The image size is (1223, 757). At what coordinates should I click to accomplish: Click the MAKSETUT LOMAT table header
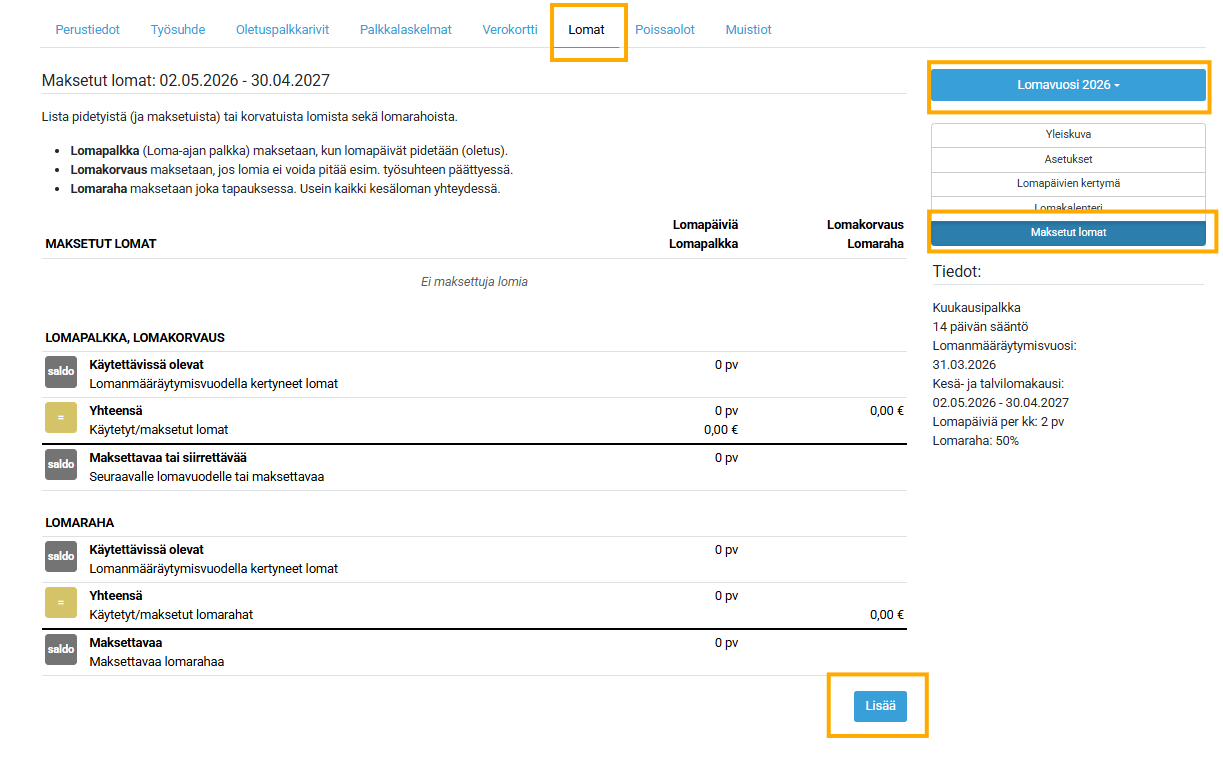click(x=101, y=244)
